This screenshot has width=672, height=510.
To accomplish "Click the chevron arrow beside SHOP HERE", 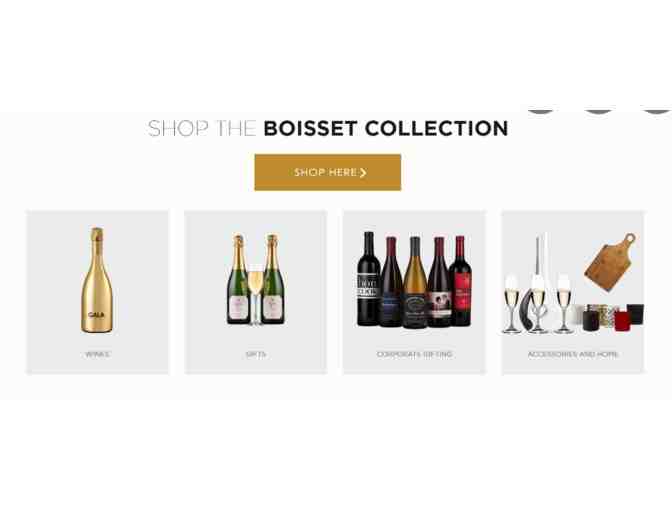I will tap(363, 173).
